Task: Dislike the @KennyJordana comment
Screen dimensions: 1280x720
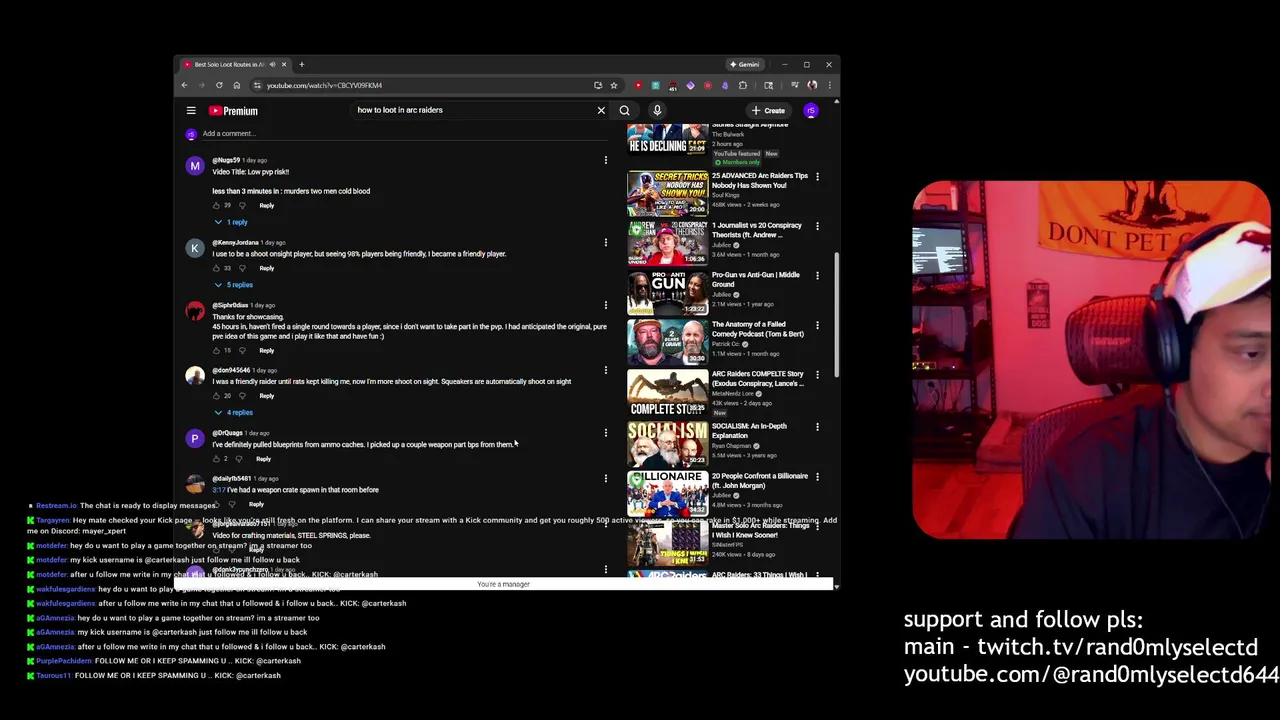Action: pyautogui.click(x=242, y=269)
